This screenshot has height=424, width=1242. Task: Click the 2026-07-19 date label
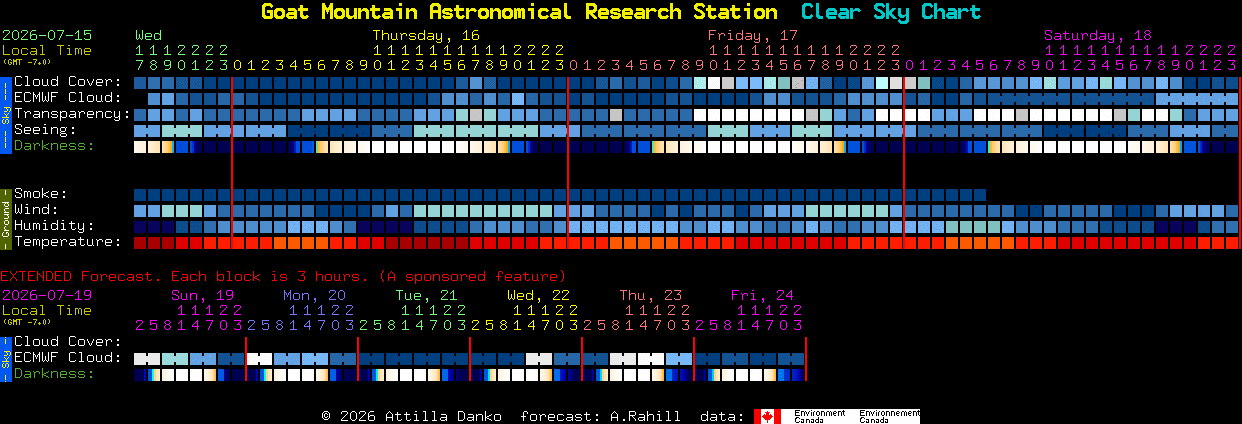click(x=47, y=295)
